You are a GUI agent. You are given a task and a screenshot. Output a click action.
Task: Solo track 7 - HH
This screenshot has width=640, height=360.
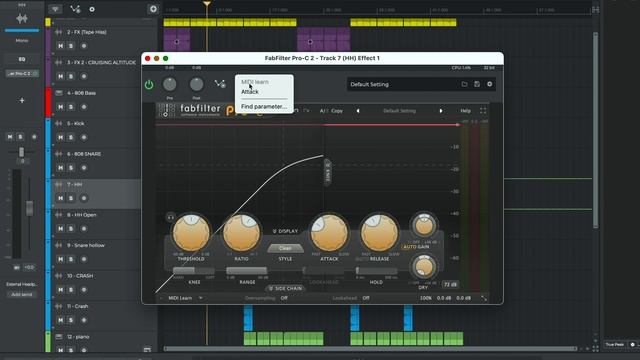(71, 198)
